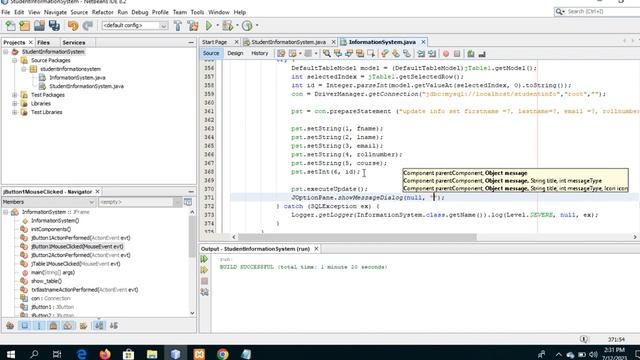This screenshot has width=640, height=360.
Task: Select jTable1MouseClicked in Navigator
Action: [76, 264]
